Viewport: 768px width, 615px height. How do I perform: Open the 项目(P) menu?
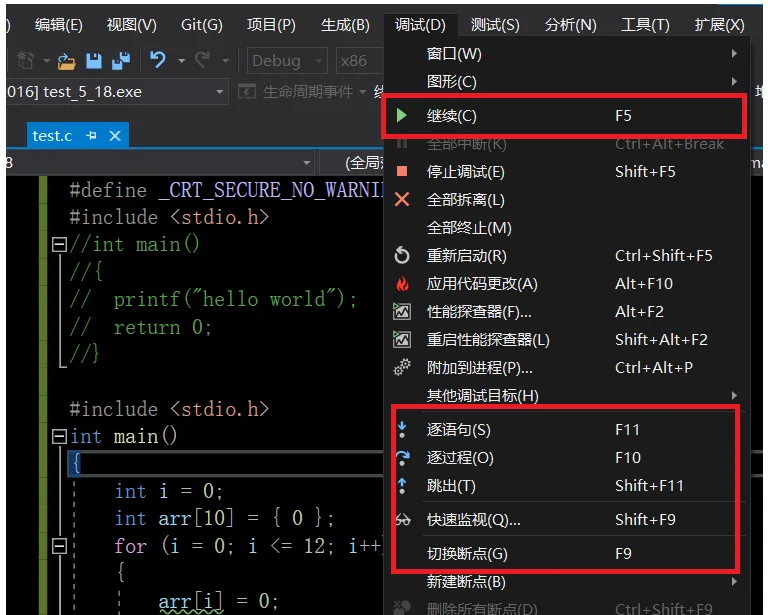[271, 24]
